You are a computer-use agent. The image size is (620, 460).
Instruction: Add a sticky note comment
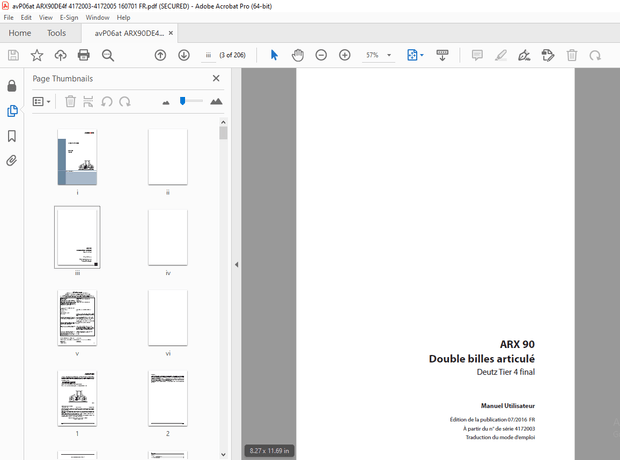click(477, 55)
